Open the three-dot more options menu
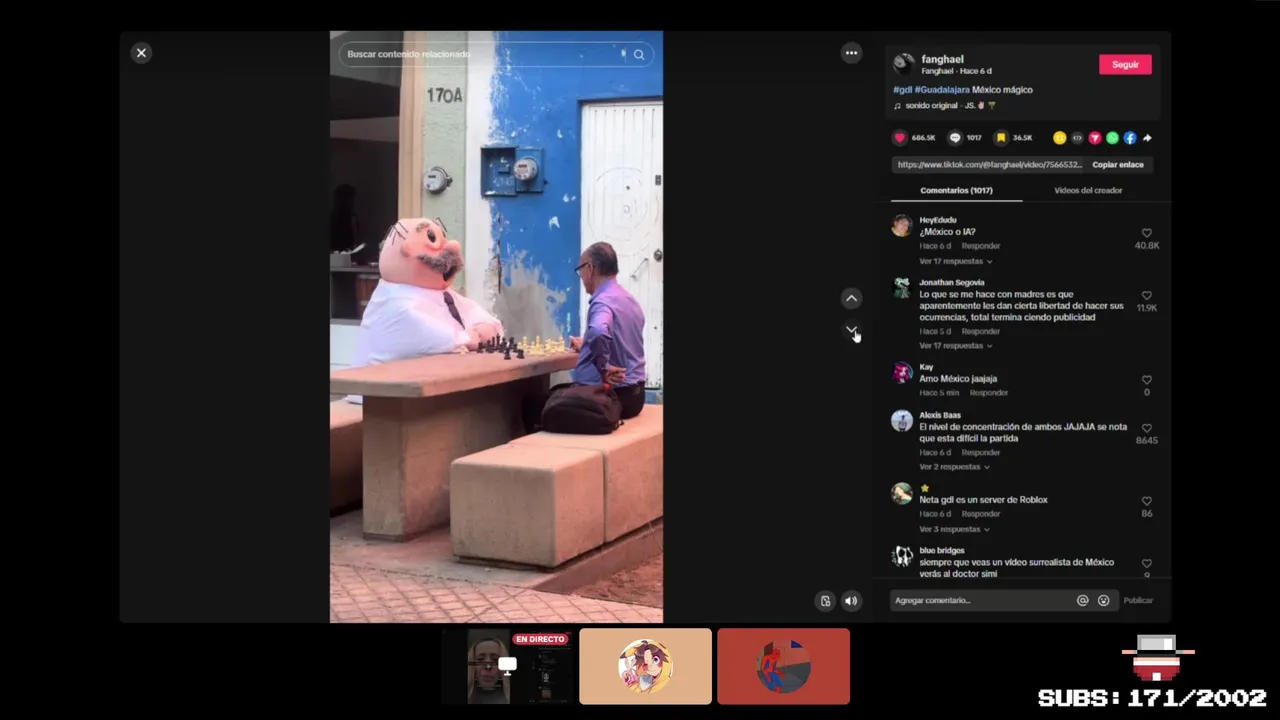The height and width of the screenshot is (720, 1280). point(851,53)
